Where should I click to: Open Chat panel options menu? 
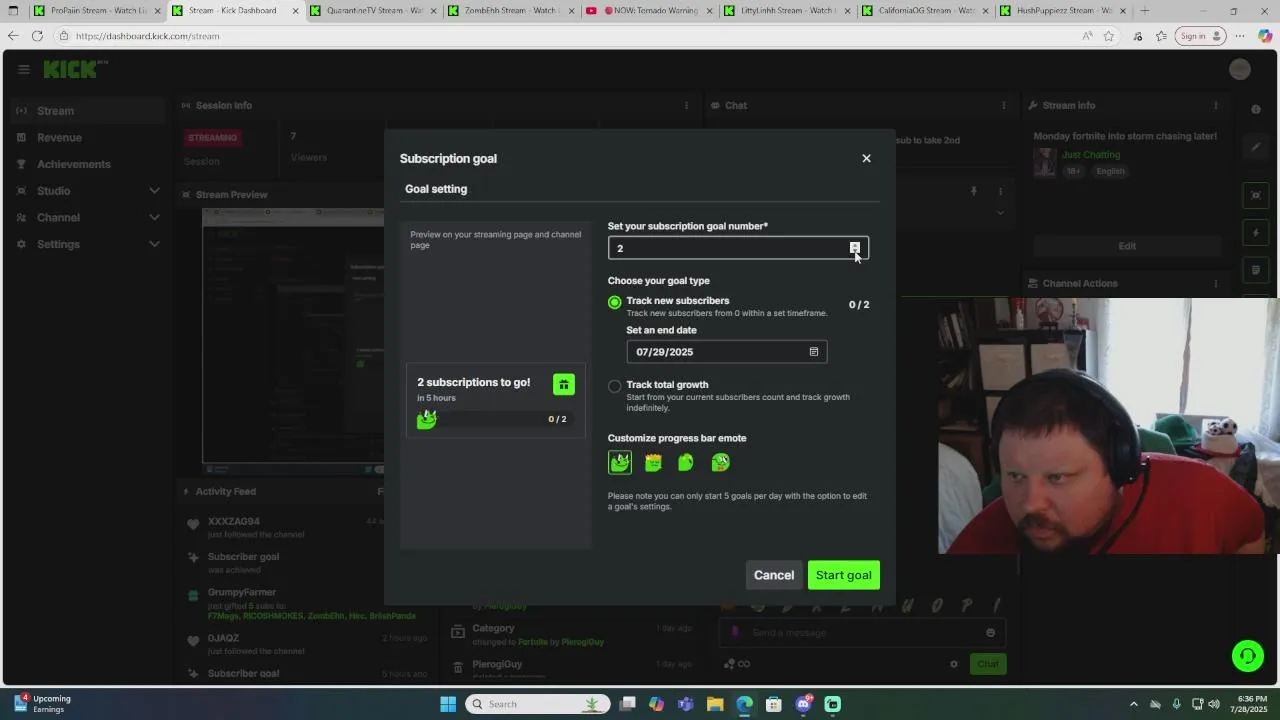click(x=1004, y=105)
